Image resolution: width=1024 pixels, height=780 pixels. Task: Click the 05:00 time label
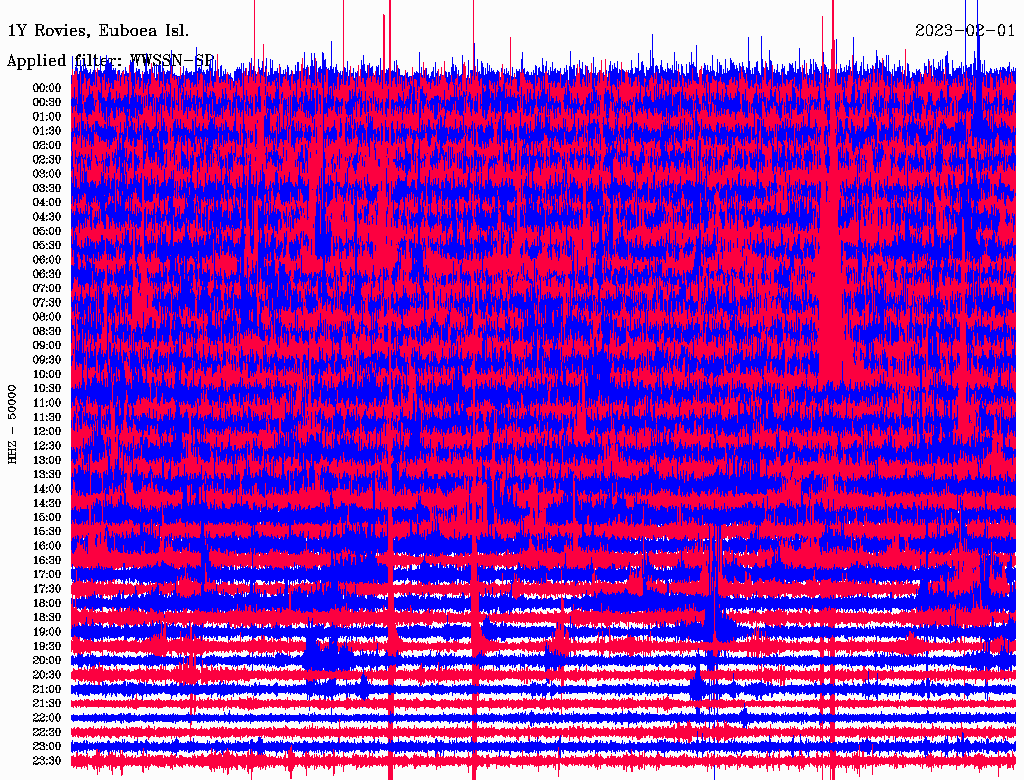pos(47,231)
